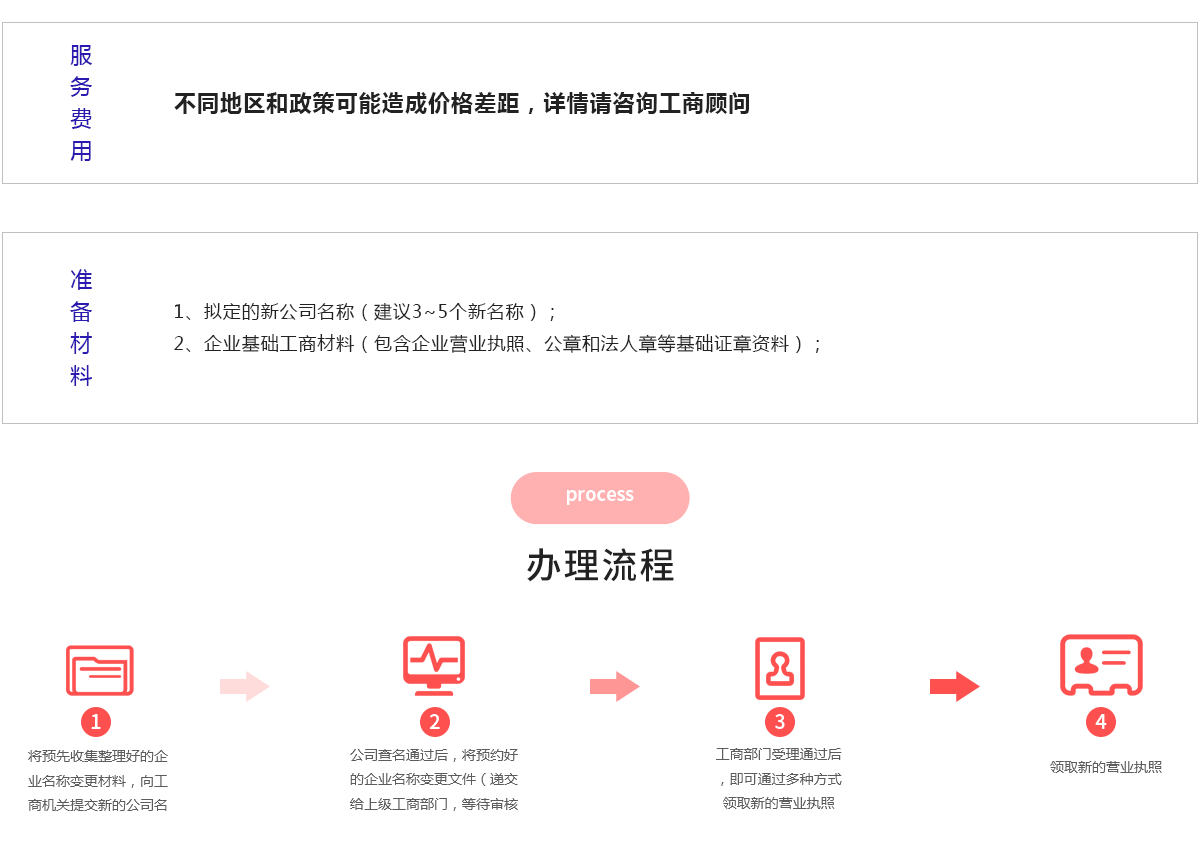Click the light pink arrow after step 1
The height and width of the screenshot is (846, 1200).
pos(245,686)
